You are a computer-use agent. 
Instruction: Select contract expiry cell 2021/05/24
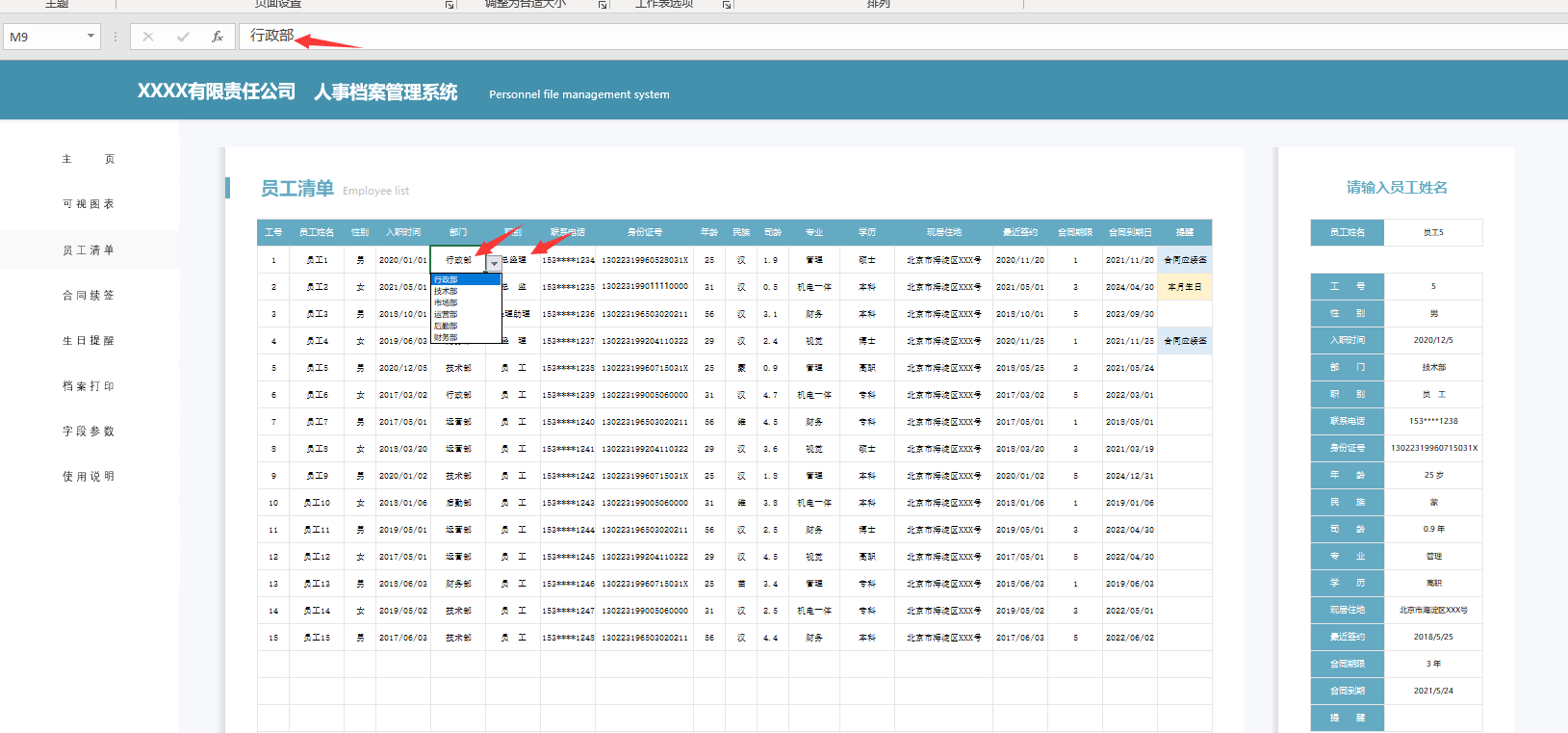tap(1130, 368)
